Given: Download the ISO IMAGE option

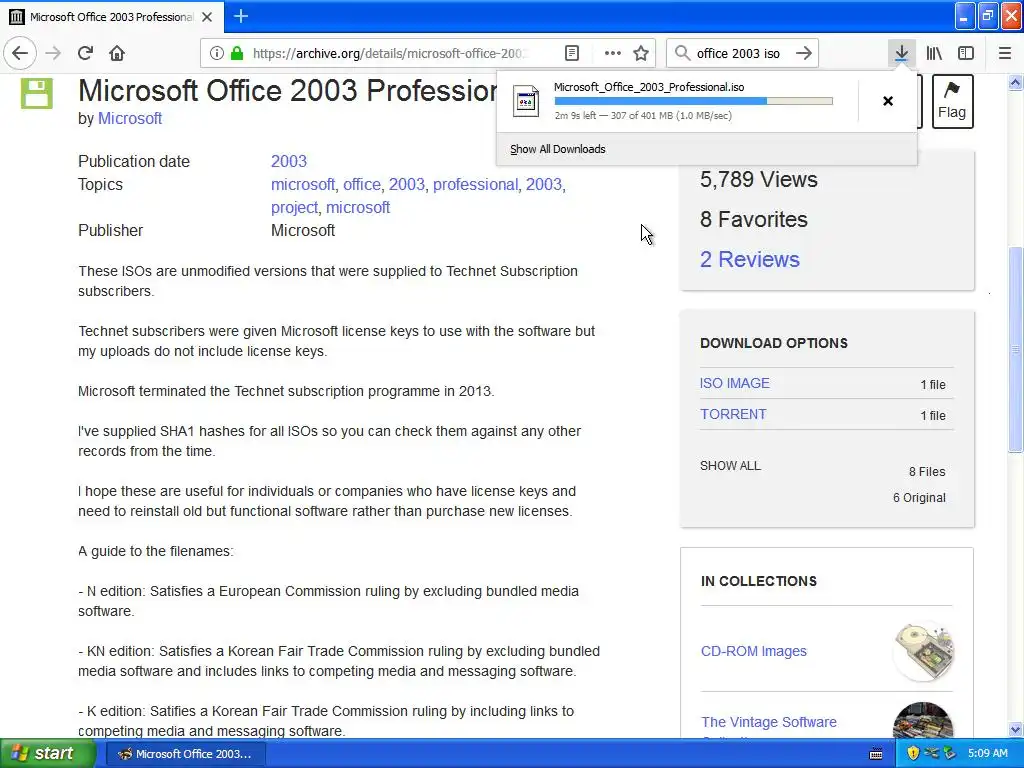Looking at the screenshot, I should click(735, 383).
